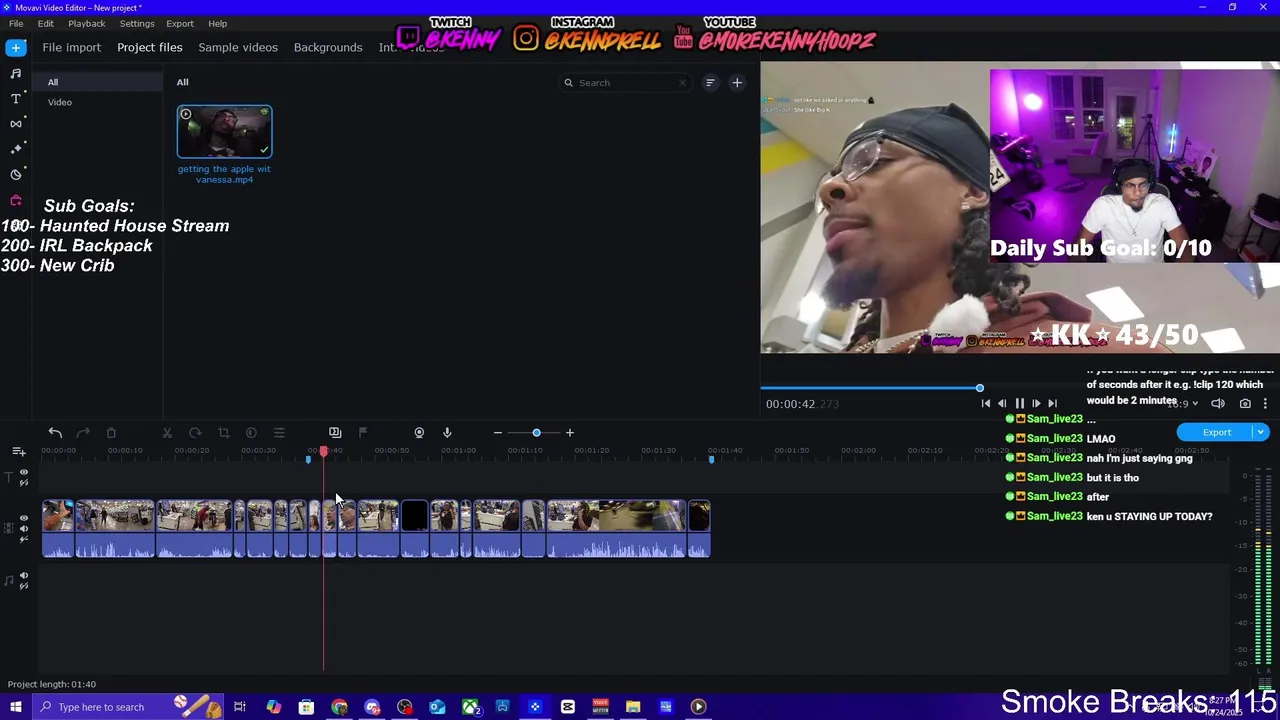Viewport: 1280px width, 720px height.
Task: Open the Edit menu
Action: 46,23
